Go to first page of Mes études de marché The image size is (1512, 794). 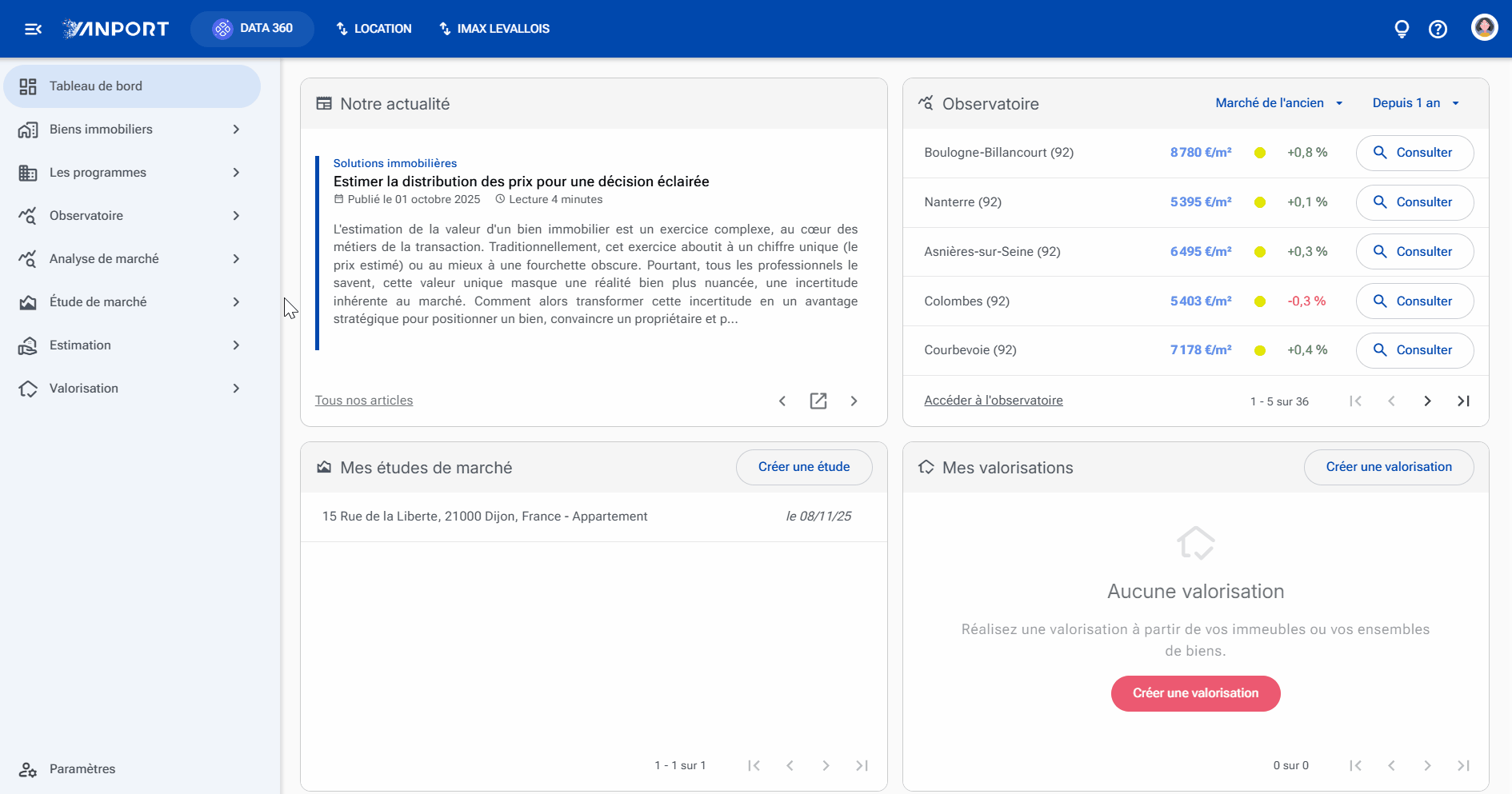click(x=754, y=765)
